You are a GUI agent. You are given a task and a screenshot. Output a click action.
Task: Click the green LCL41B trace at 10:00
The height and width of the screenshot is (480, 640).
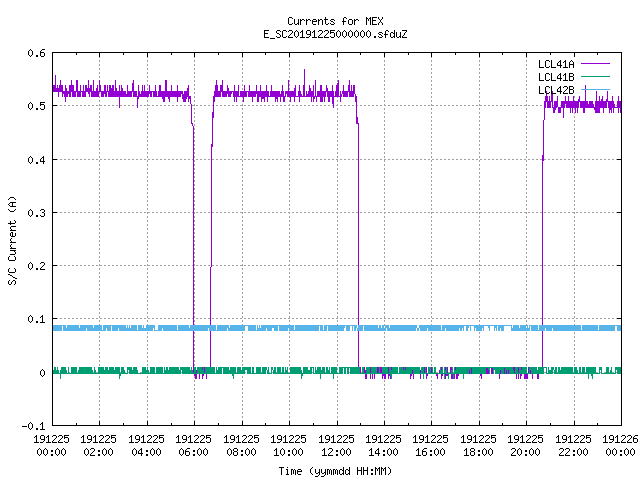289,371
